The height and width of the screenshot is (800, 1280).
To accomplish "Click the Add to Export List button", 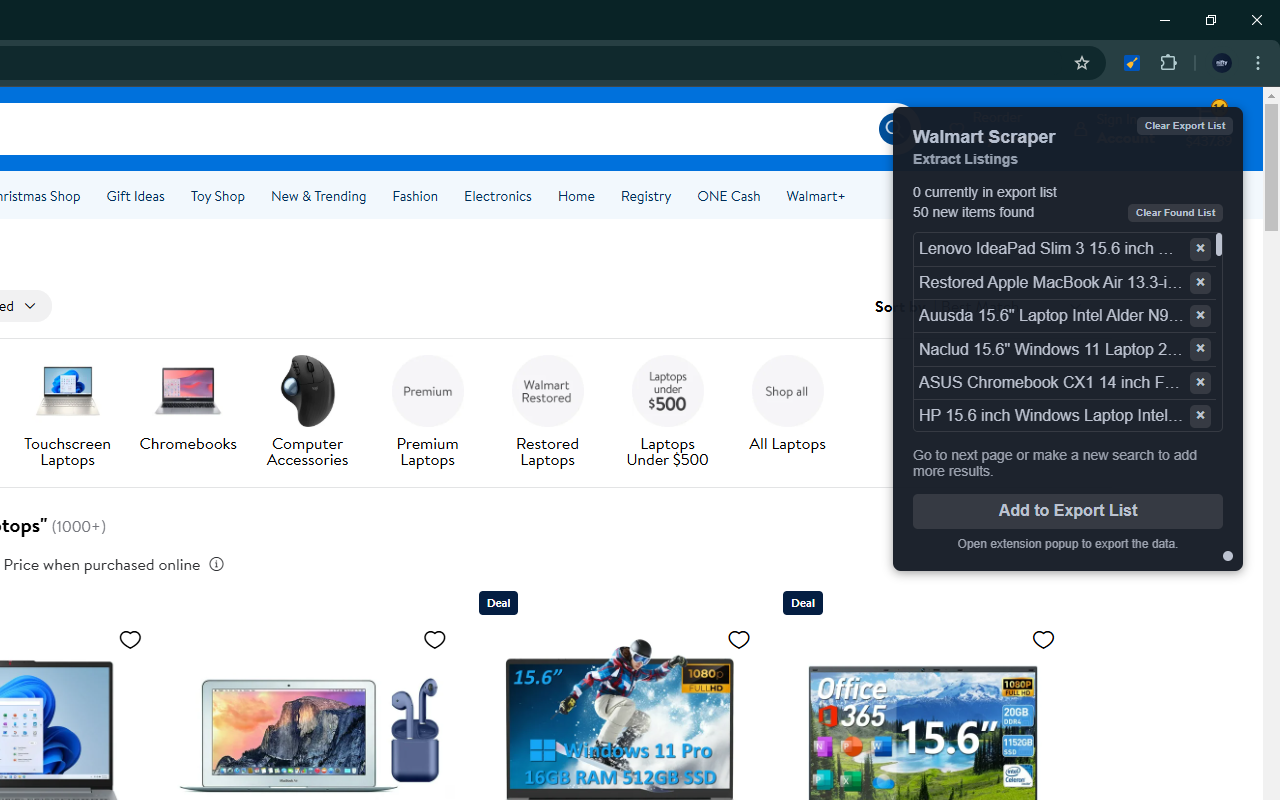I will (x=1067, y=511).
